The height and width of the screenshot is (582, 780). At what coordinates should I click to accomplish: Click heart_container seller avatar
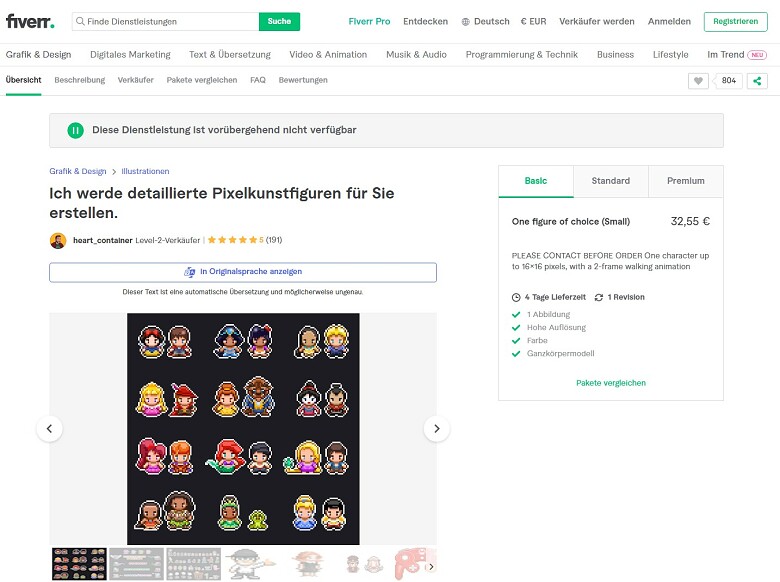click(58, 241)
